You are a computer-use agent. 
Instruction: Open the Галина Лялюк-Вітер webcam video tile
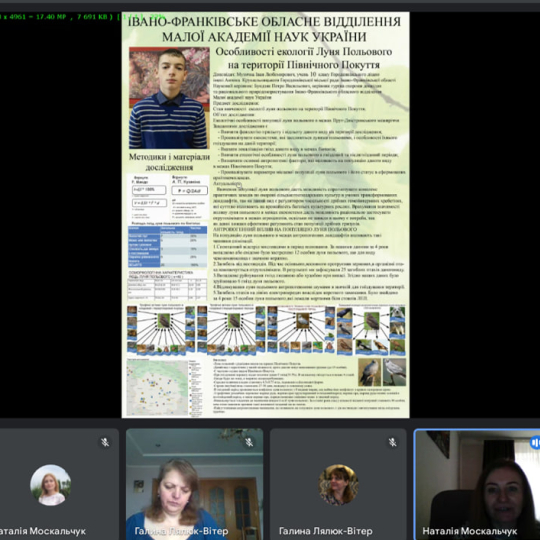point(195,484)
